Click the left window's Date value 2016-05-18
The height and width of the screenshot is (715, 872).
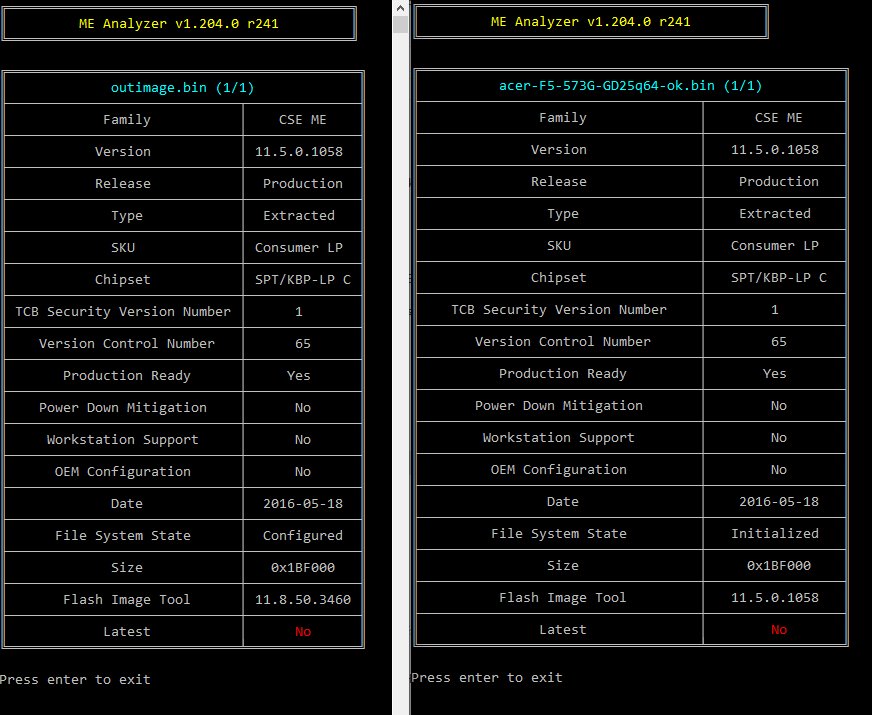[x=303, y=504]
